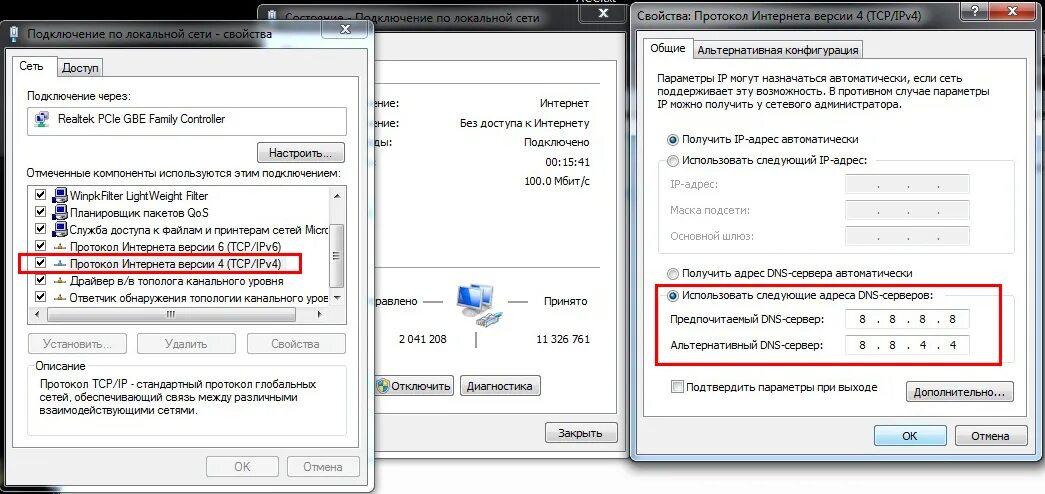Select the TCP/IPv4 protocol icon
The height and width of the screenshot is (494, 1045).
point(61,263)
